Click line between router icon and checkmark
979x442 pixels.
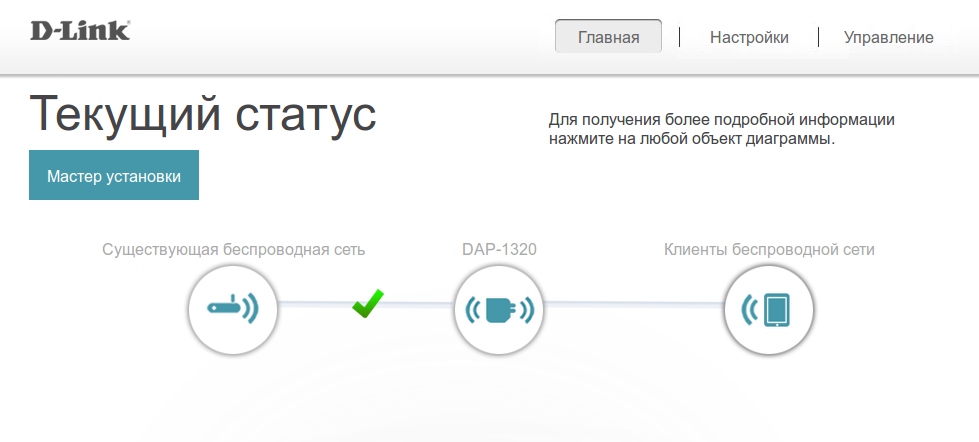[x=312, y=303]
